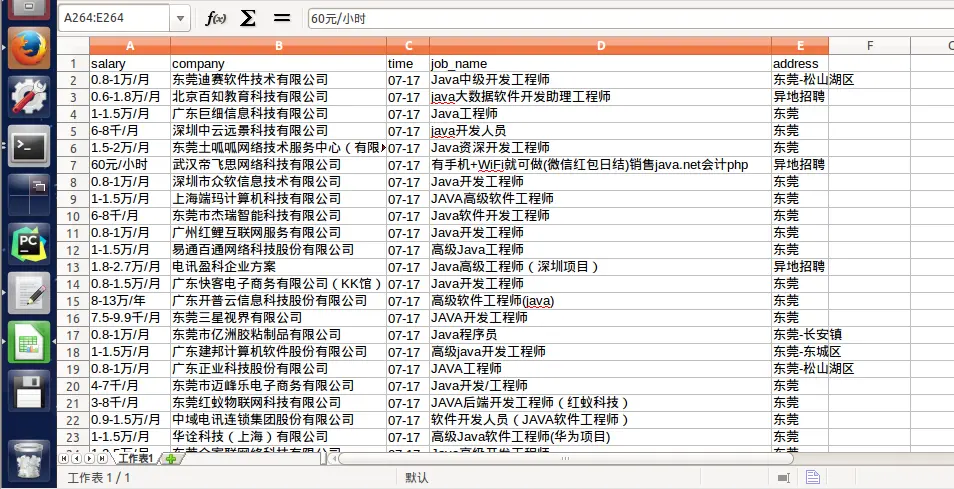954x489 pixels.
Task: Click the Sum sigma icon
Action: coord(247,18)
